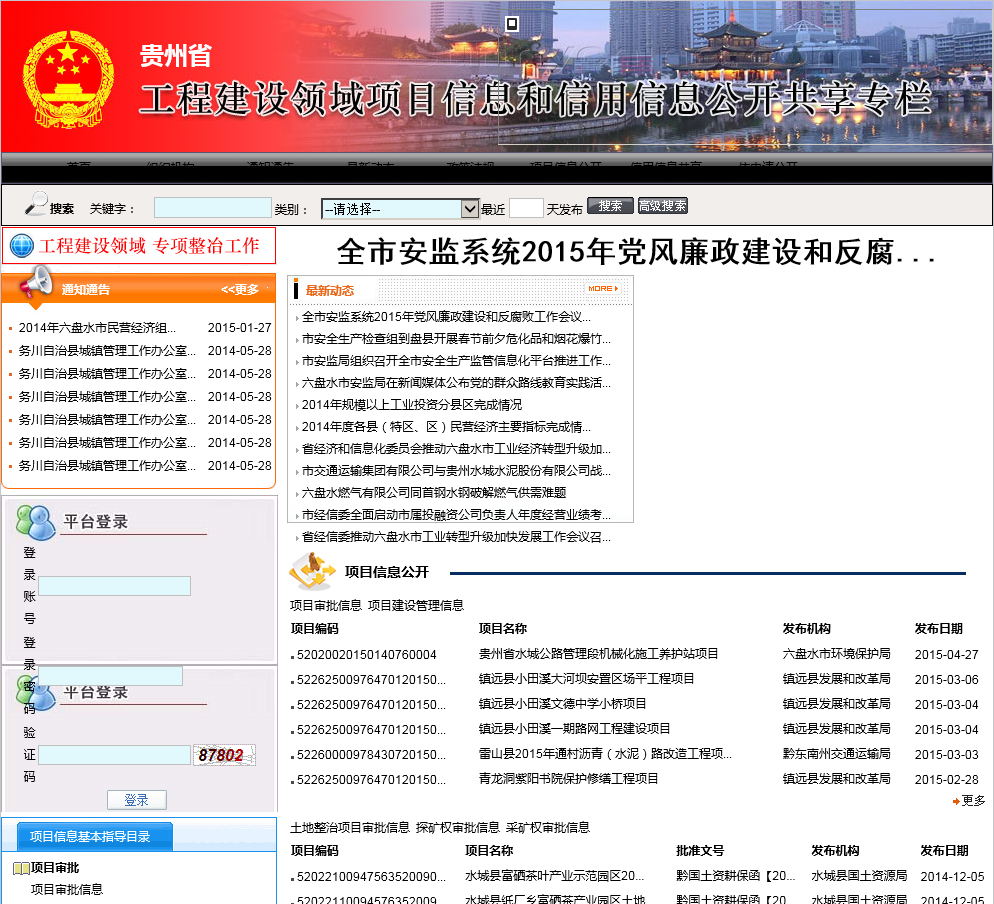Focus the 验证码 captcha input field

tap(114, 755)
